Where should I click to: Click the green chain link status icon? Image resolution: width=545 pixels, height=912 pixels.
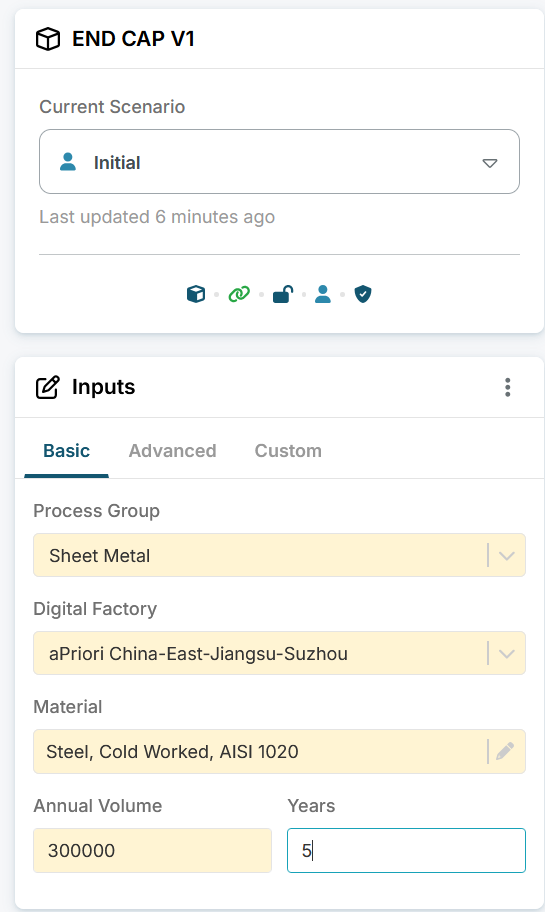239,294
